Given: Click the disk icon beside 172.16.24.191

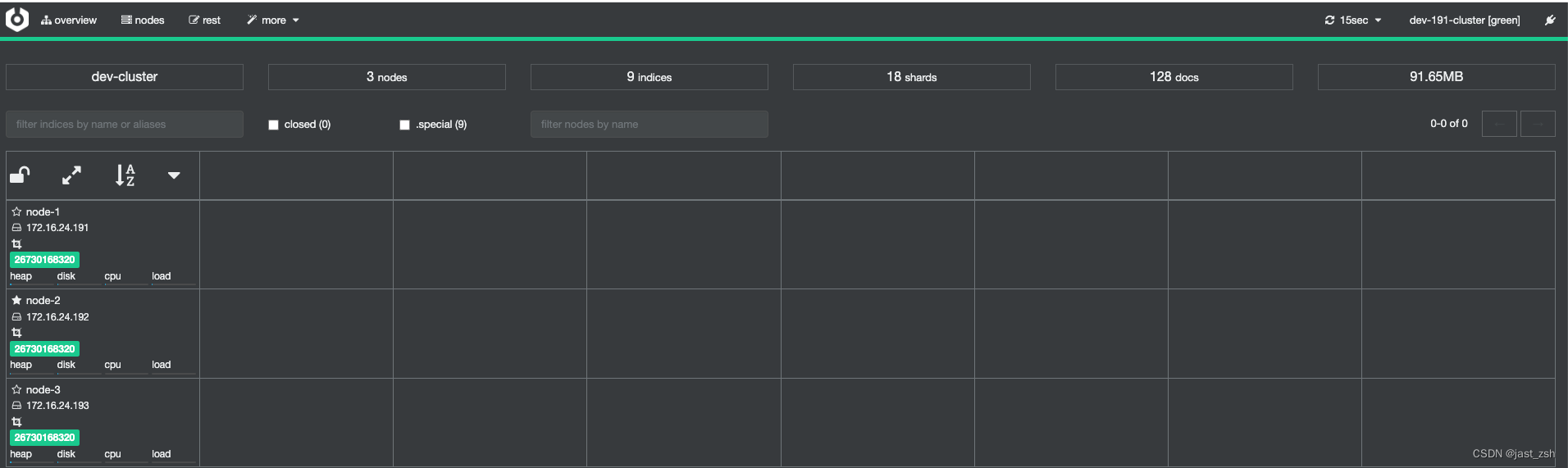Looking at the screenshot, I should click(x=16, y=228).
